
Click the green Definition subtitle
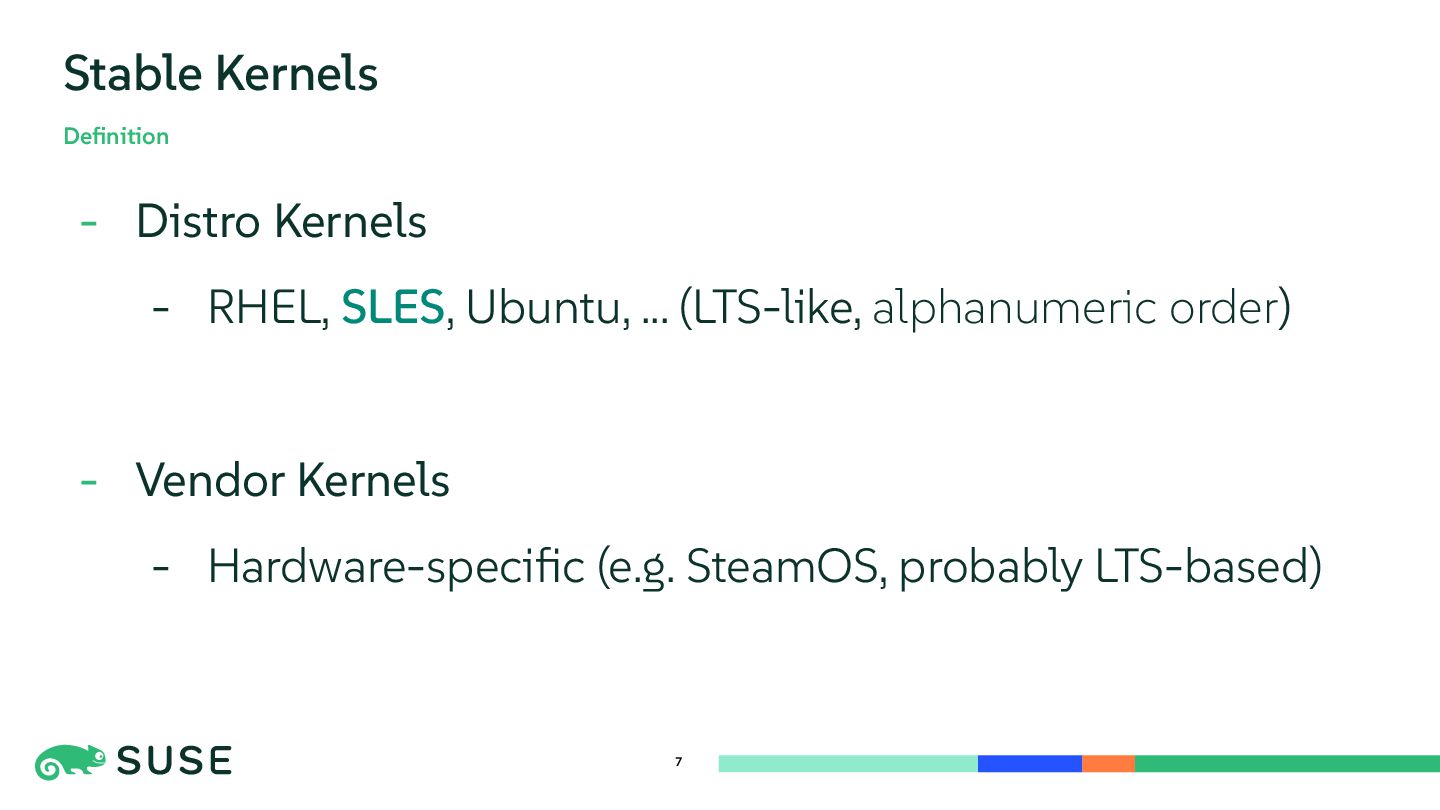point(116,136)
